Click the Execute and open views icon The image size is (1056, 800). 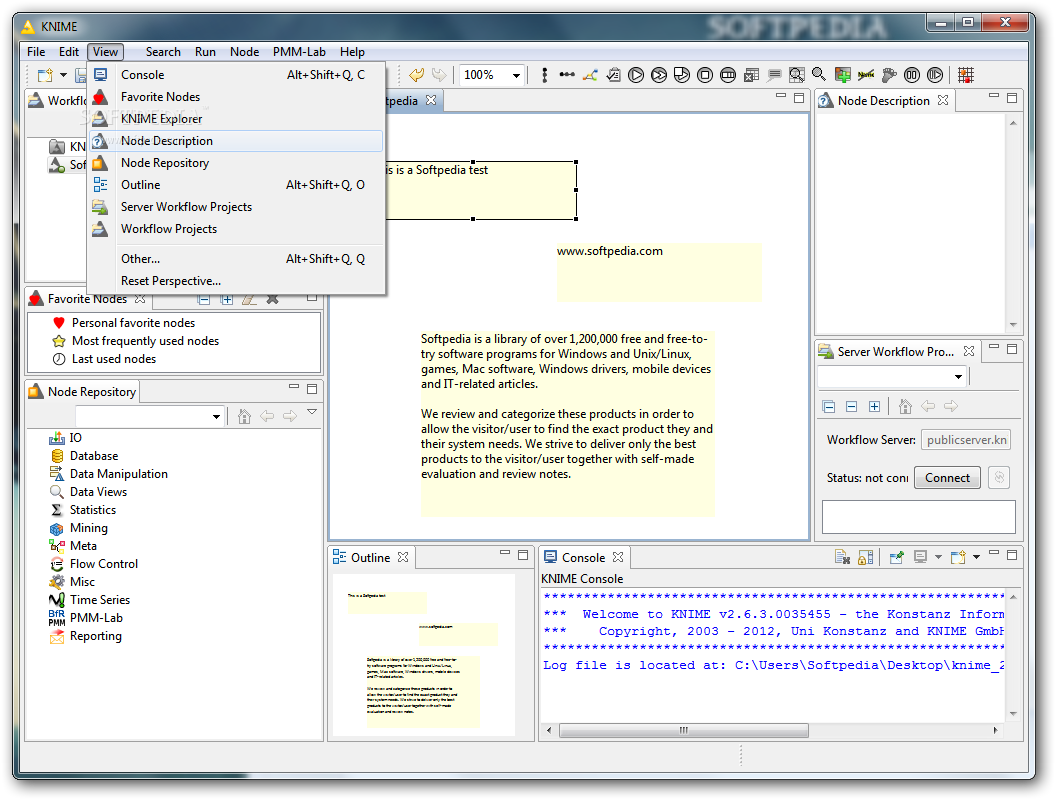pos(682,75)
